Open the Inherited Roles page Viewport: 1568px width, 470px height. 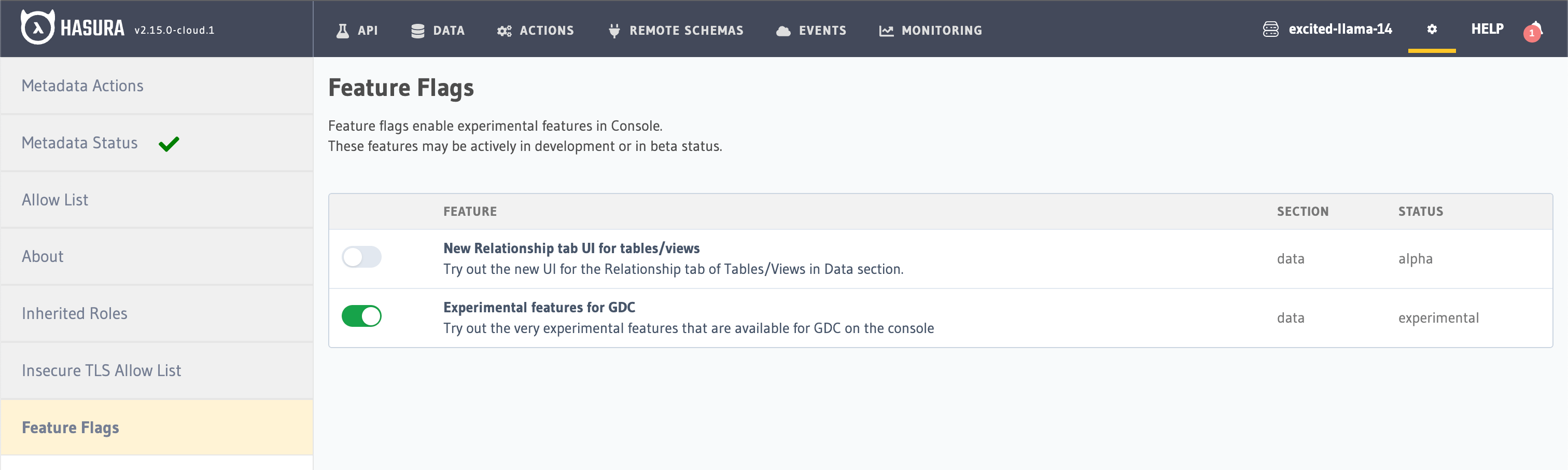click(x=74, y=313)
